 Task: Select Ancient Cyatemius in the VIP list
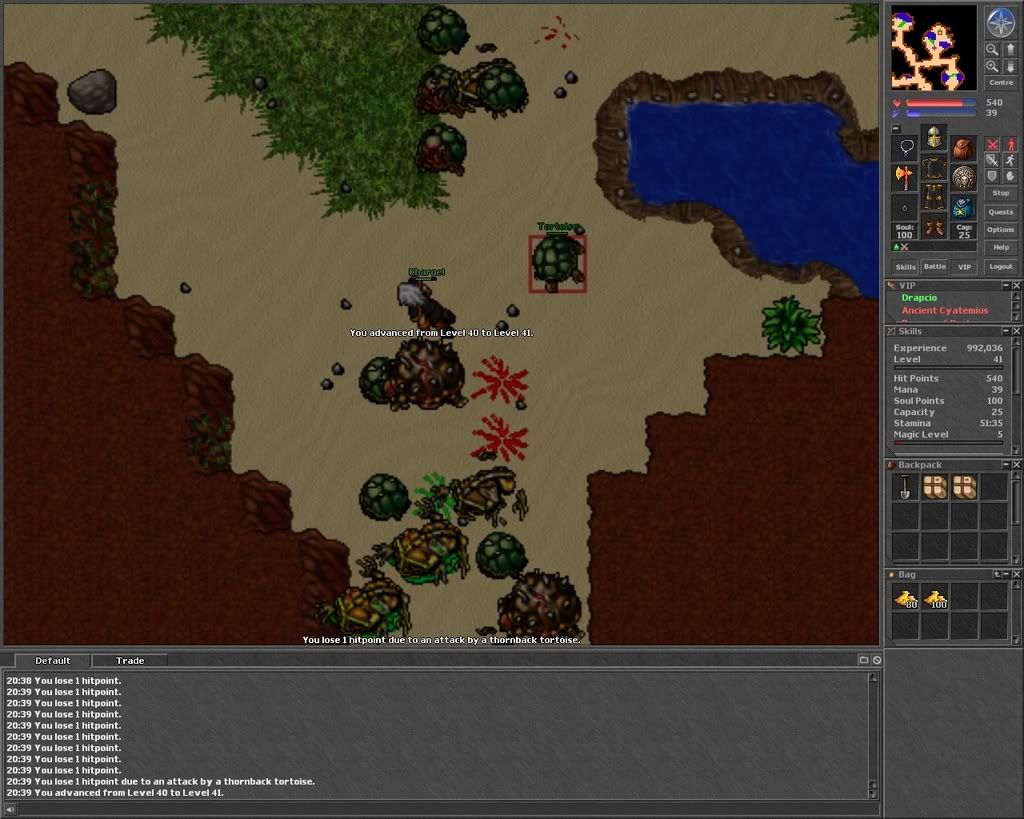pyautogui.click(x=944, y=311)
